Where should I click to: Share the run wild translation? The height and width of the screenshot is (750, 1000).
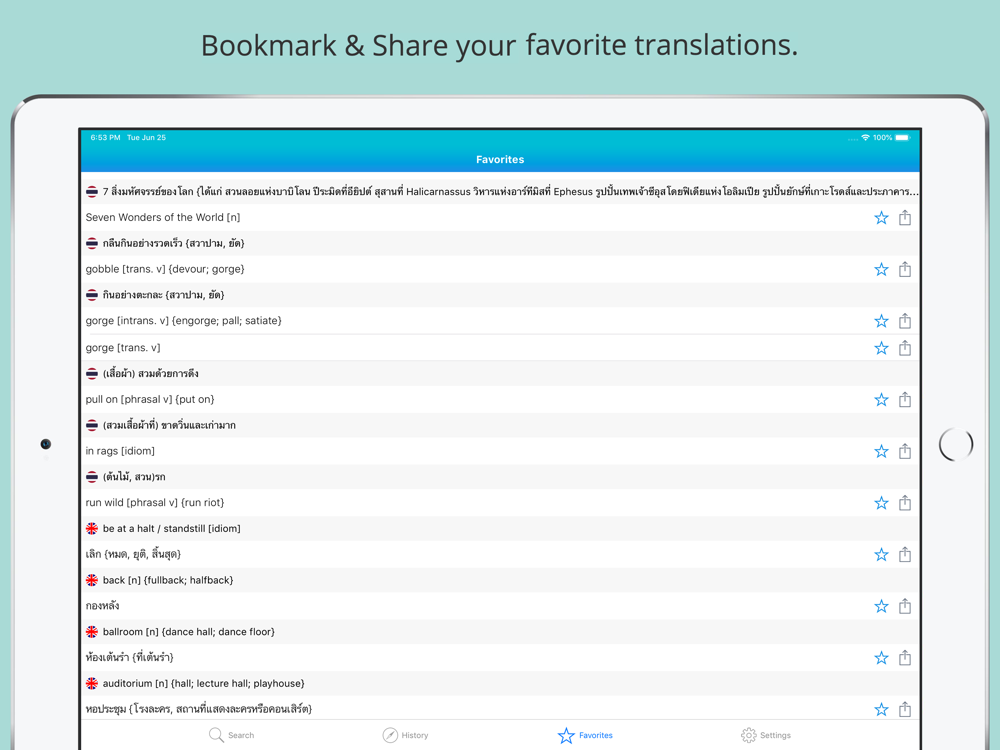(x=904, y=503)
